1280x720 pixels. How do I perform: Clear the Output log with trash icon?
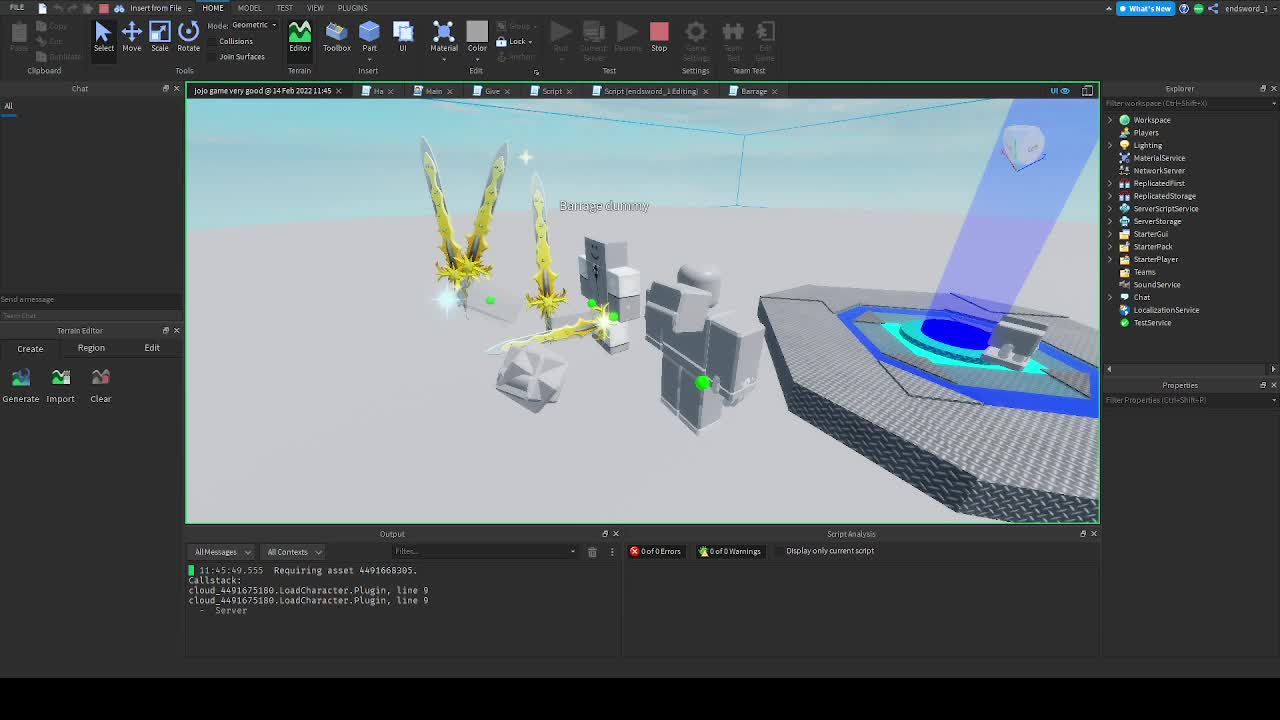[592, 551]
